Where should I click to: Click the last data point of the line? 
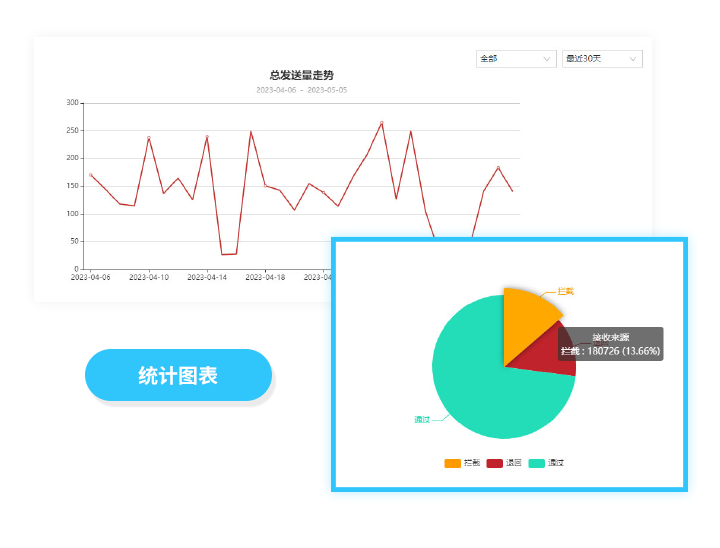(512, 190)
